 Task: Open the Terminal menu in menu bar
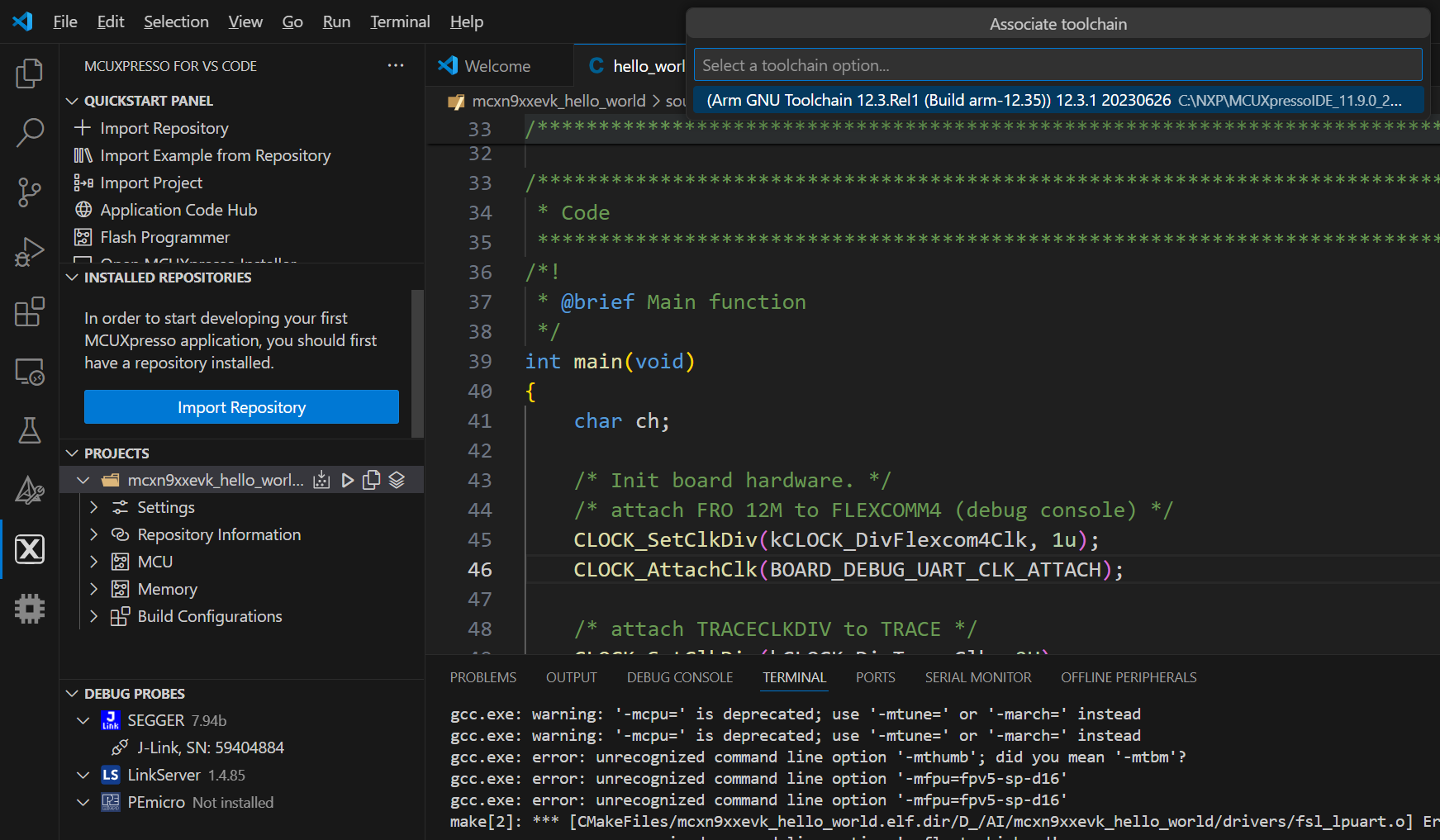tap(400, 21)
